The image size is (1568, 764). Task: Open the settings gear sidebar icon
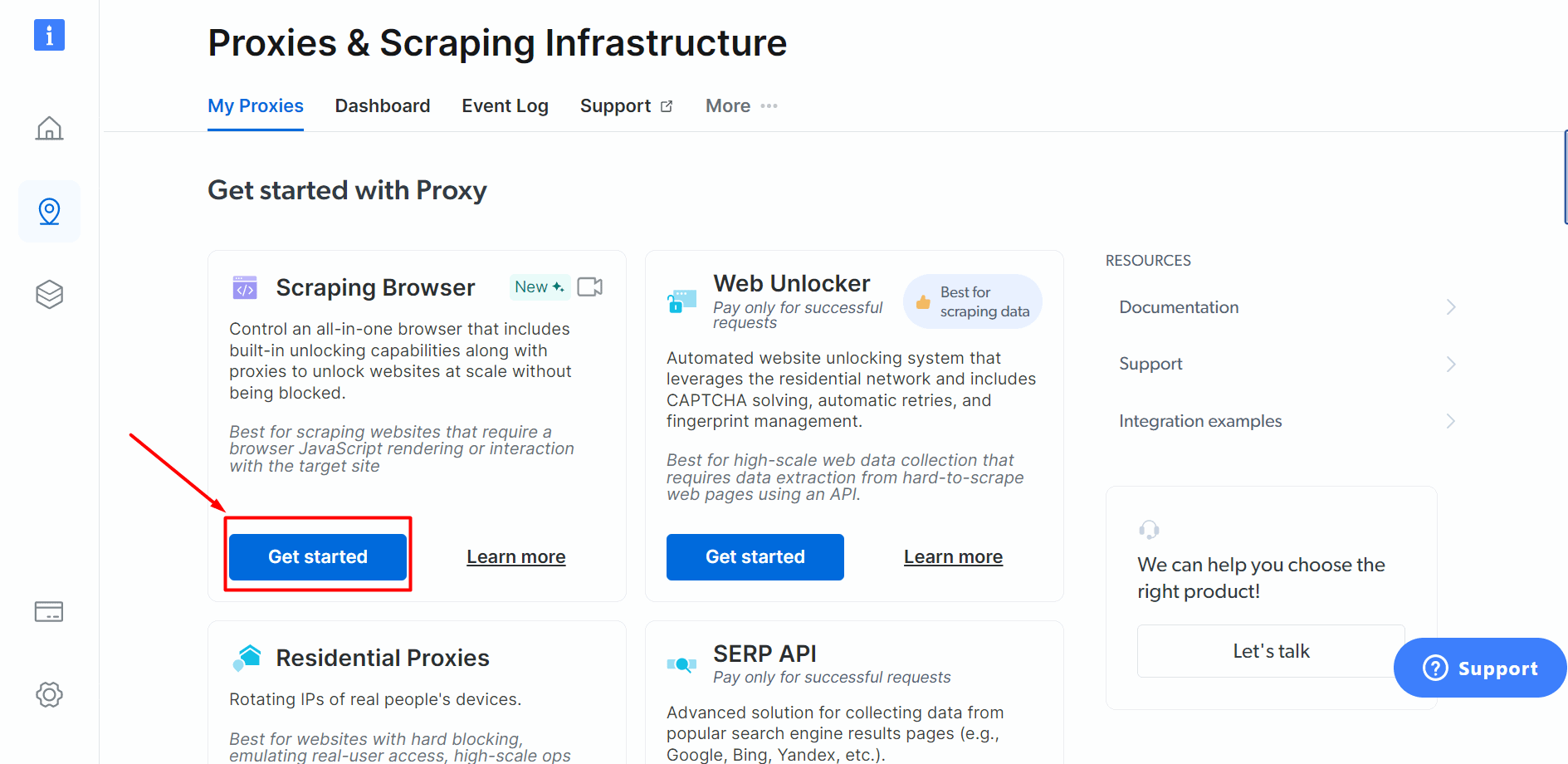(49, 694)
